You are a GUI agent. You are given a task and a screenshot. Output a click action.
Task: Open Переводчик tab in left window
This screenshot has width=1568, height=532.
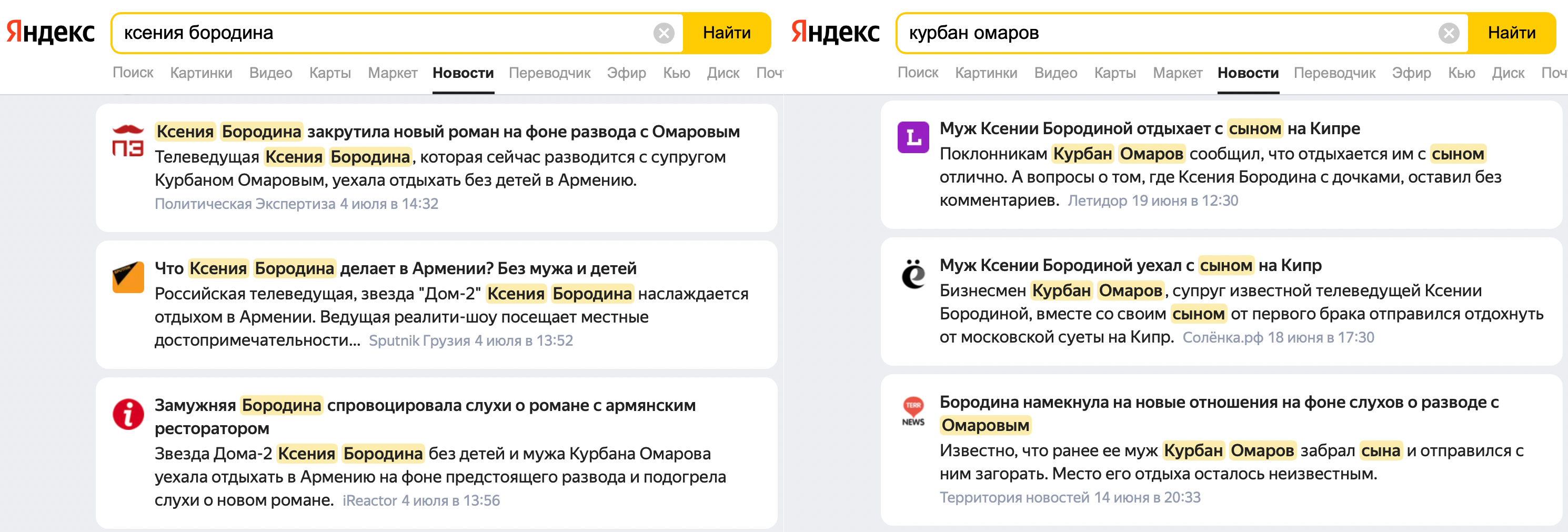(550, 73)
